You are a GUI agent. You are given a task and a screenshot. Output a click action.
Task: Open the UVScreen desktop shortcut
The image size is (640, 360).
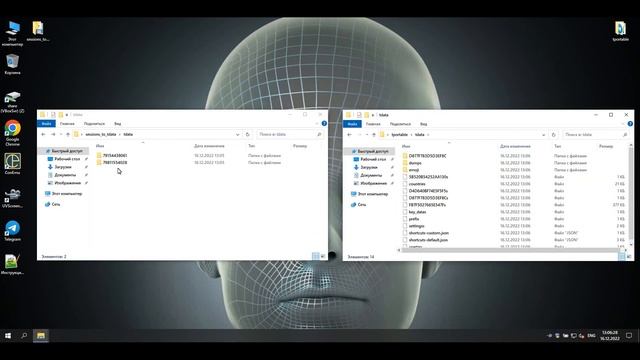point(12,198)
